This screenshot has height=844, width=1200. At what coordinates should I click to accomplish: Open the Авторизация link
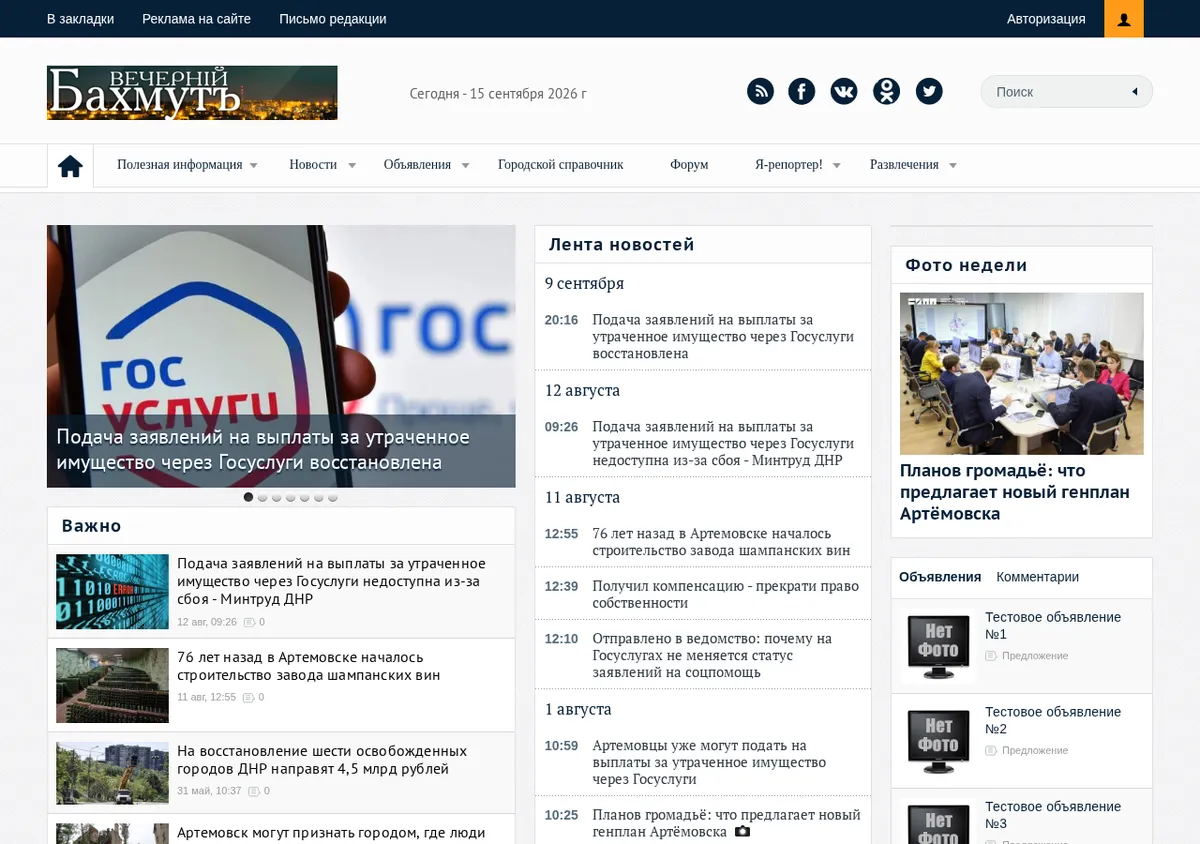[1046, 19]
